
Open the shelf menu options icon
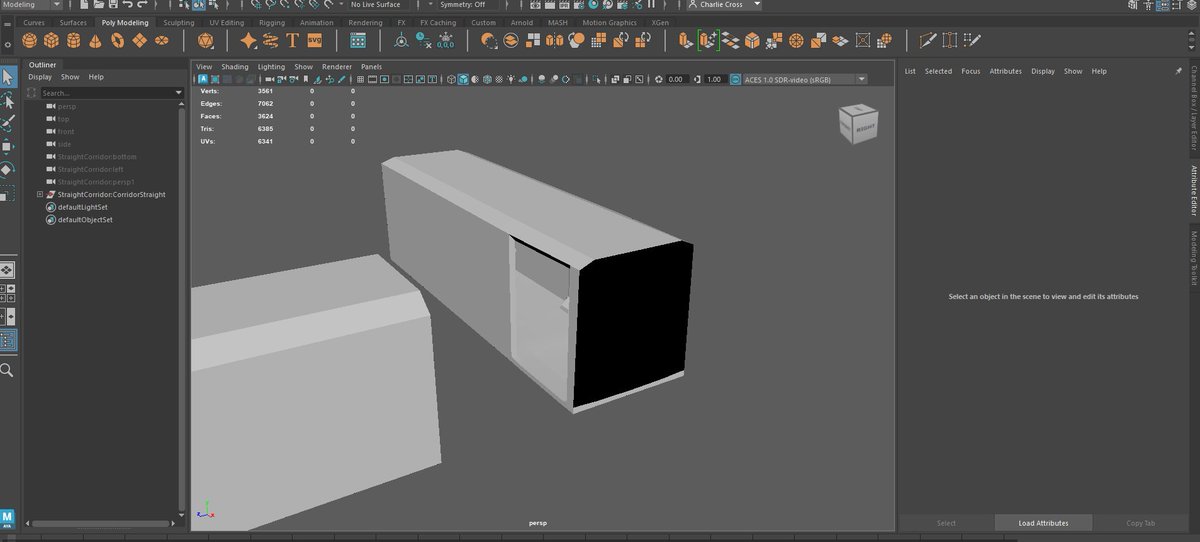tap(8, 44)
